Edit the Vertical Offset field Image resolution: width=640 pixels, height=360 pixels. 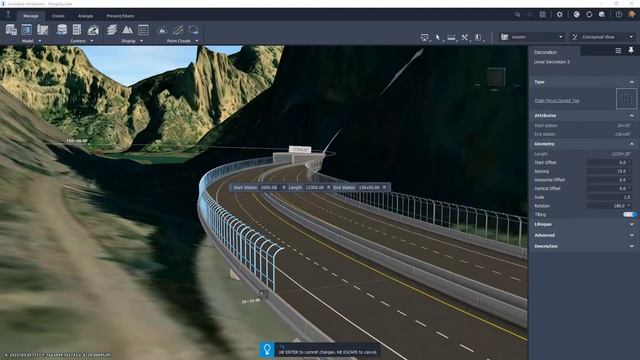click(x=609, y=189)
